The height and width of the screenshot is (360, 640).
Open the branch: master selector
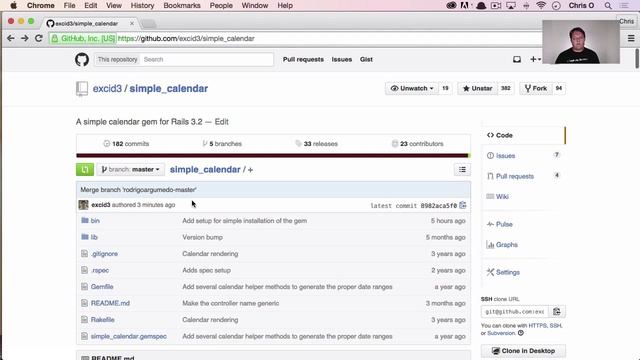point(131,169)
